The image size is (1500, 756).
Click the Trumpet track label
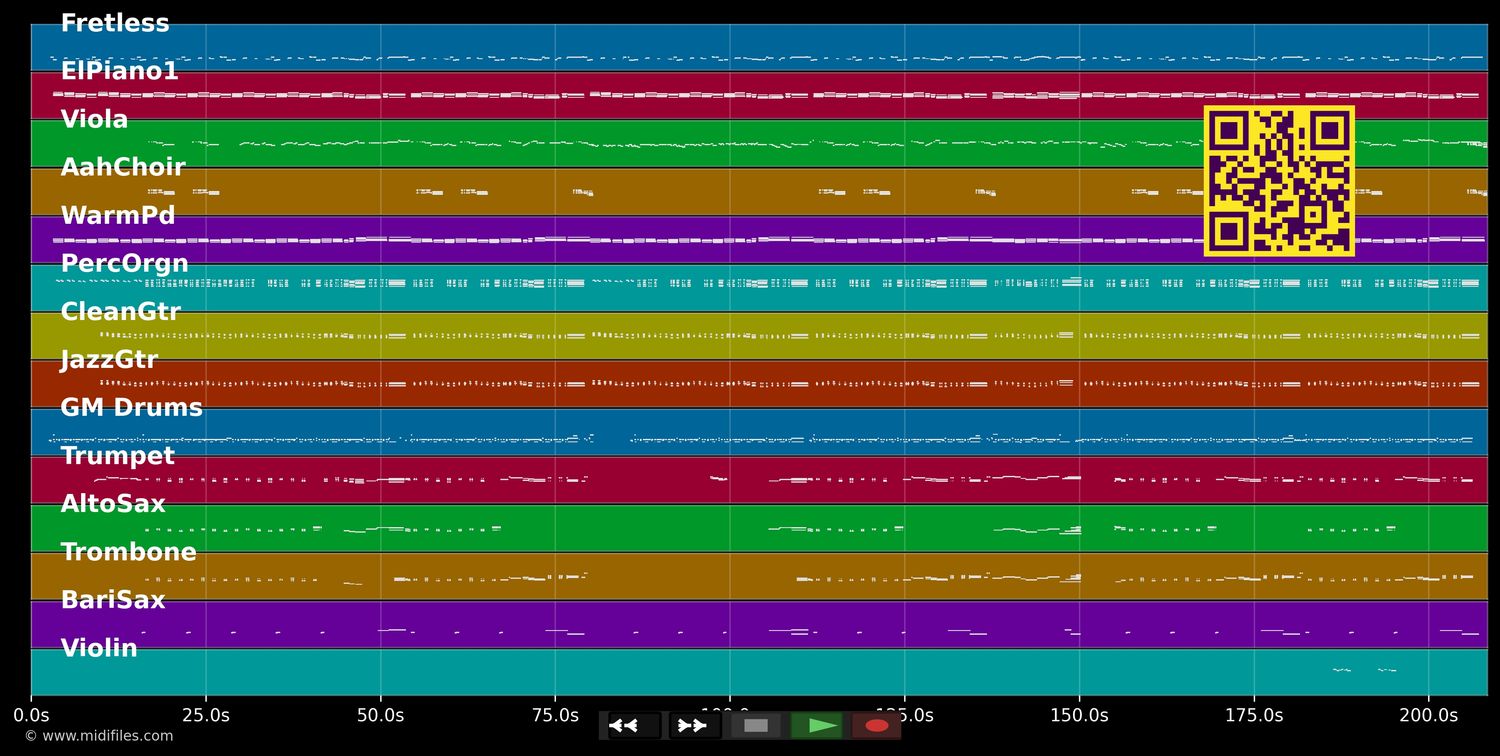(117, 456)
